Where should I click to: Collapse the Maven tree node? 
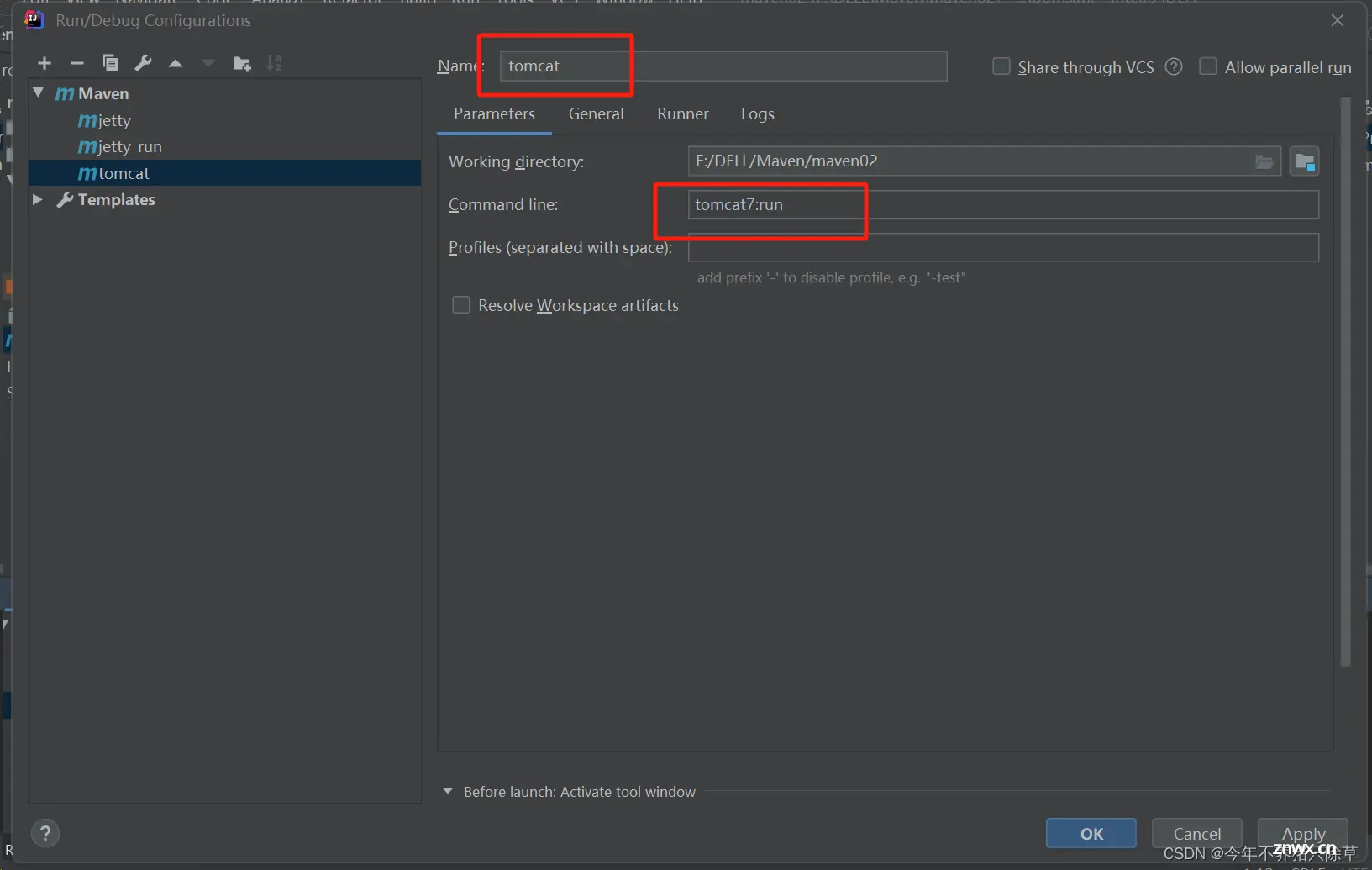coord(39,92)
